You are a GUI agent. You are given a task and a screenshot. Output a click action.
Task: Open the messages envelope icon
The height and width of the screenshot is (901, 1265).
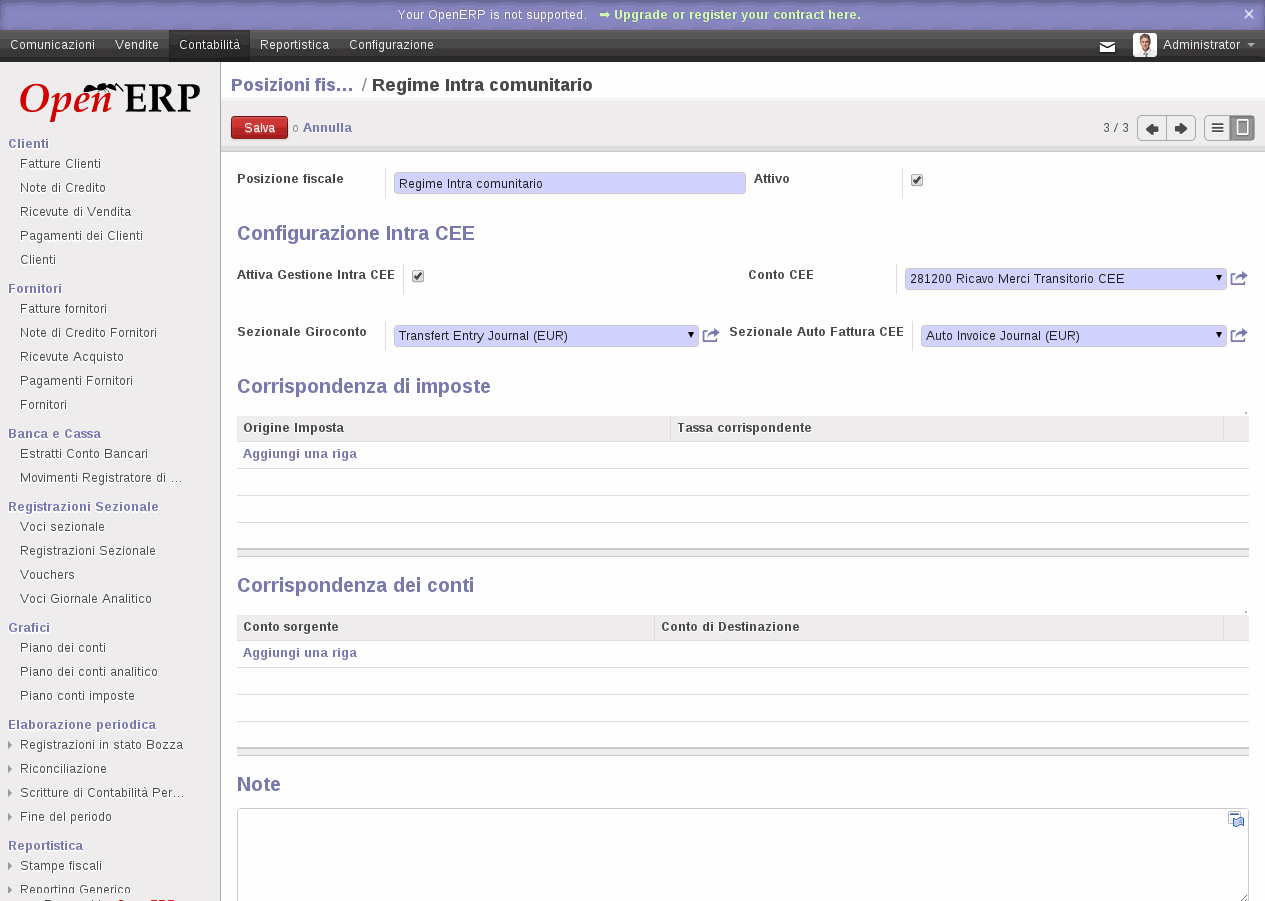pyautogui.click(x=1107, y=46)
